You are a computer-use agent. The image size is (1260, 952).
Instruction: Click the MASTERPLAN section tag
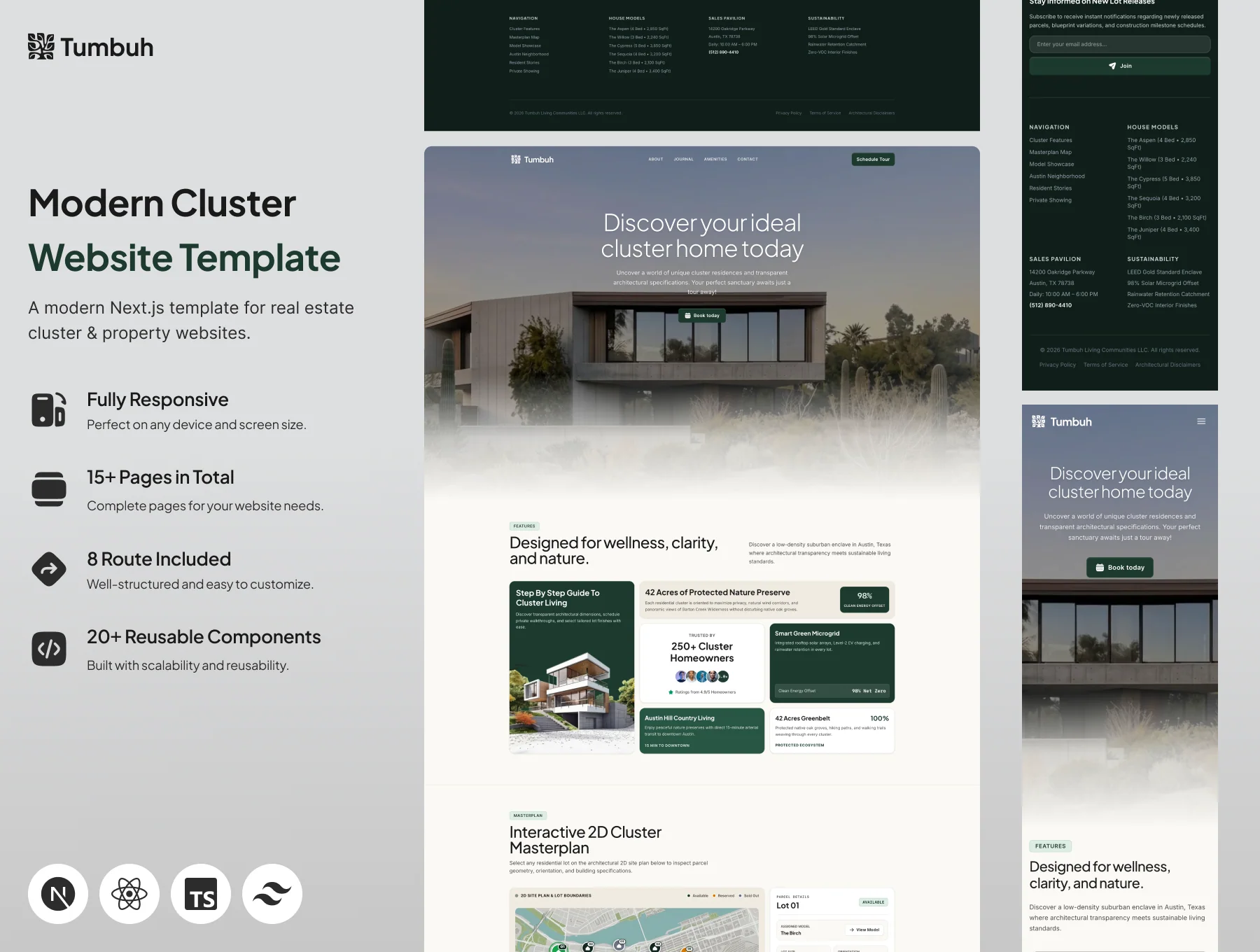(528, 815)
